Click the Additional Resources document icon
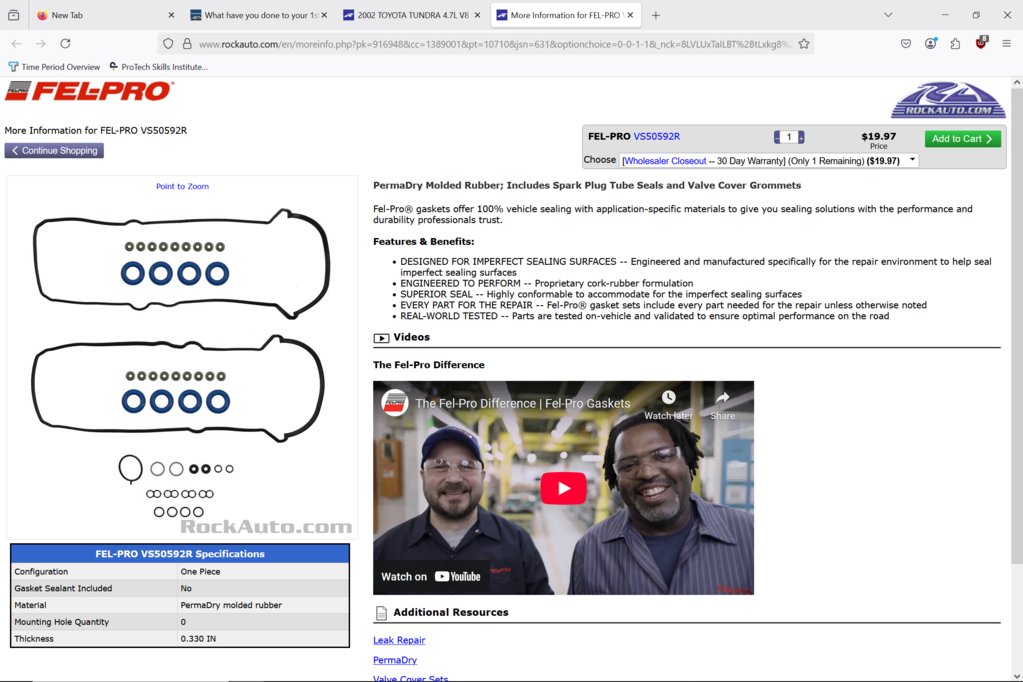Viewport: 1023px width, 682px height. coord(382,613)
